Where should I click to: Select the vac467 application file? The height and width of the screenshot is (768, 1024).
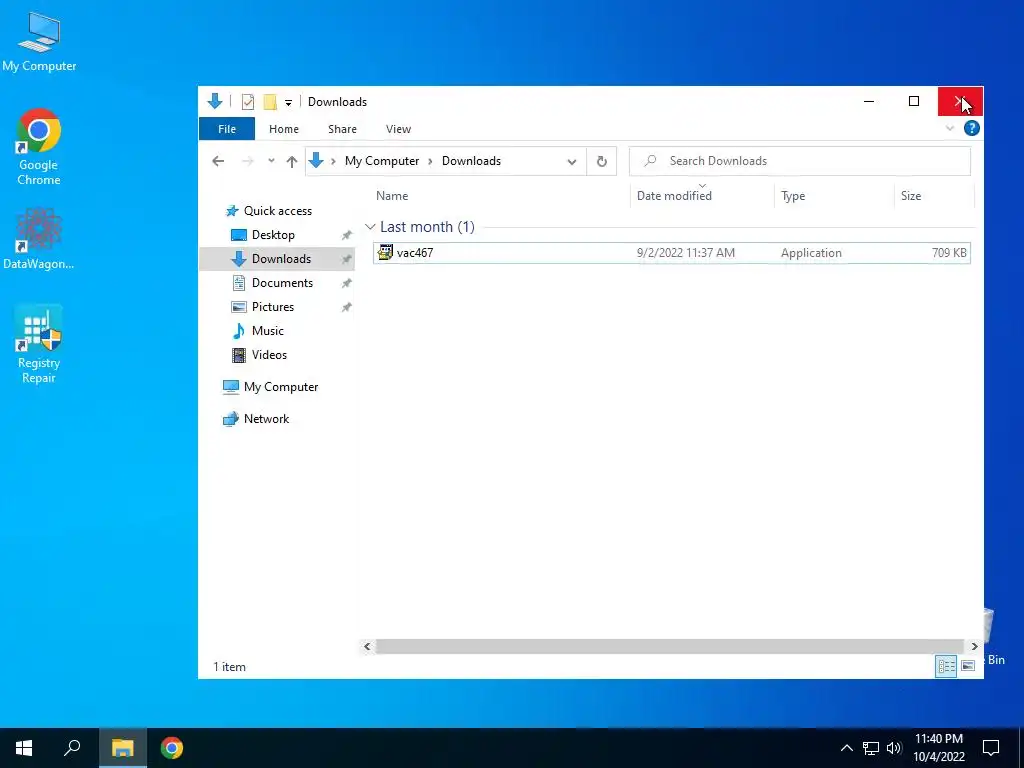[671, 253]
